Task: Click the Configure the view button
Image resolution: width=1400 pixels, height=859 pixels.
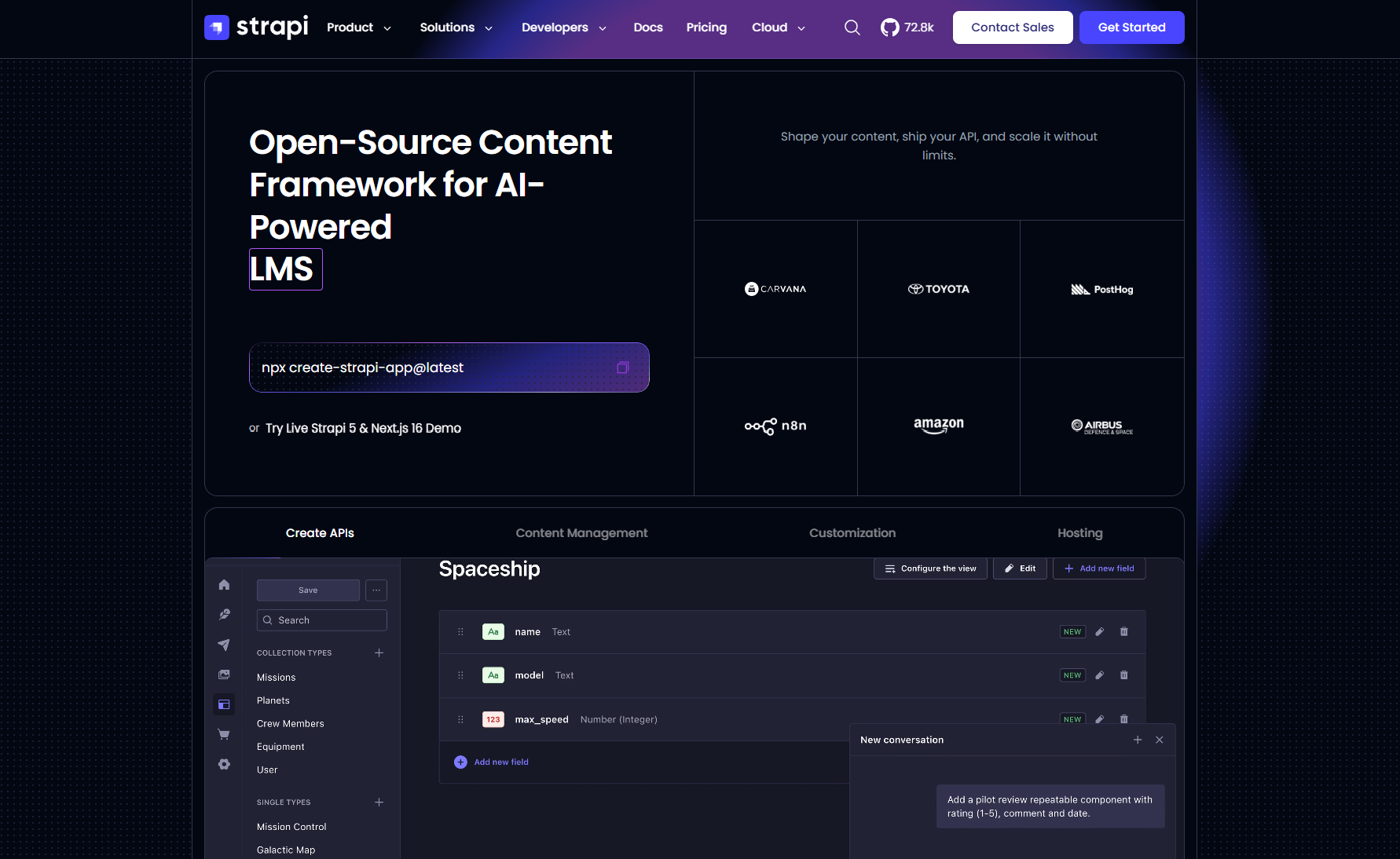Action: [x=930, y=568]
